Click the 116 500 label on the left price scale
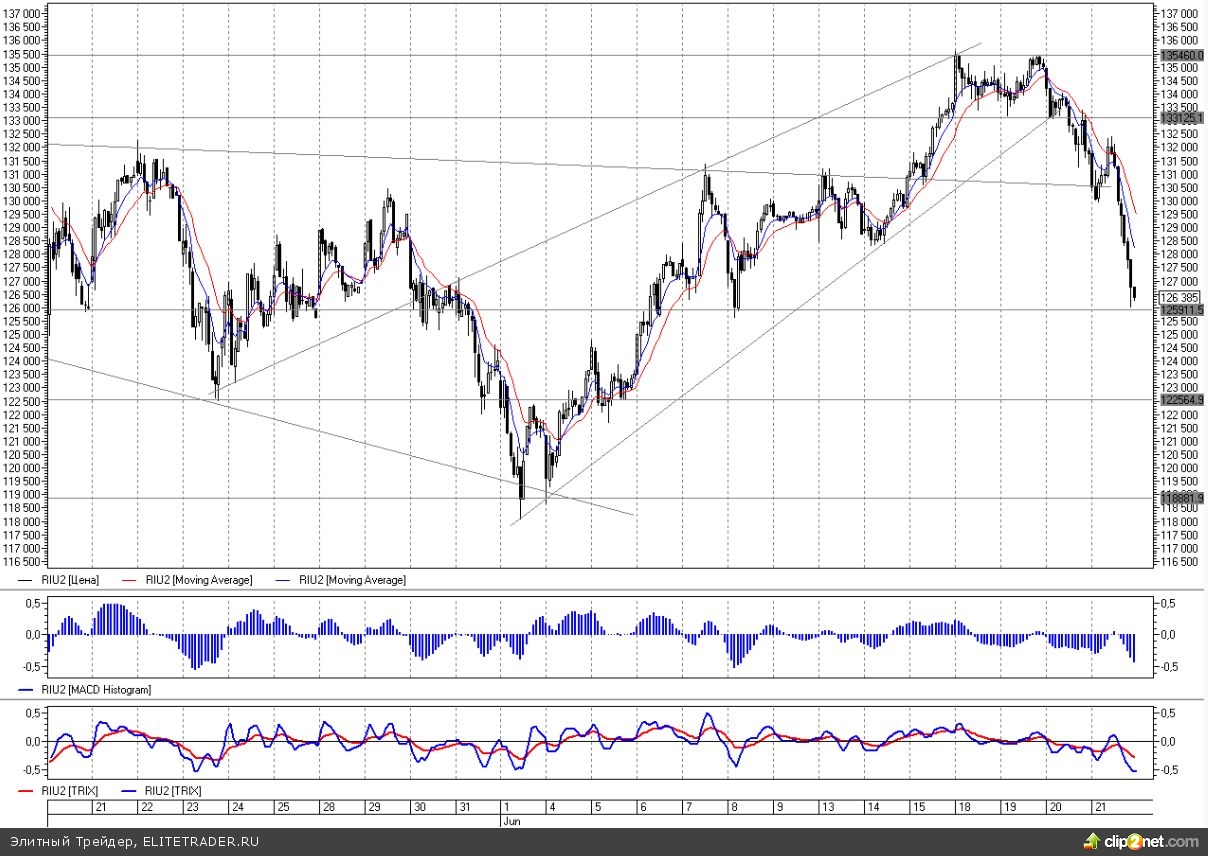1208x856 pixels. 23,562
